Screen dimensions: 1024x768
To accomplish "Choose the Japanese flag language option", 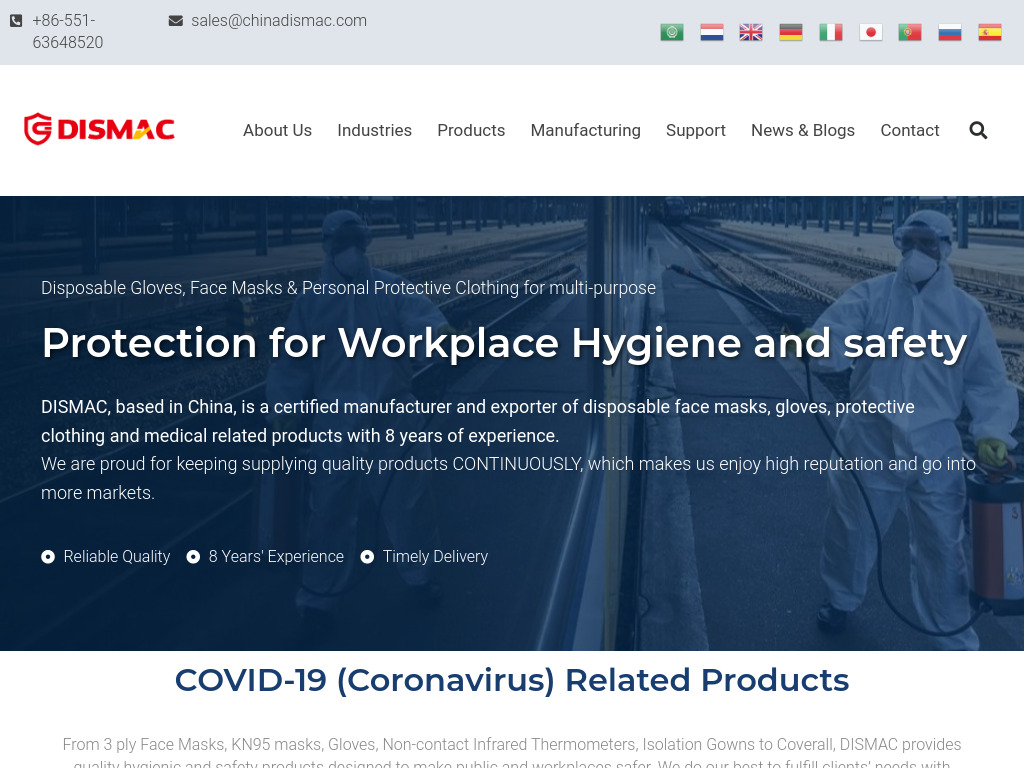I will click(x=871, y=32).
